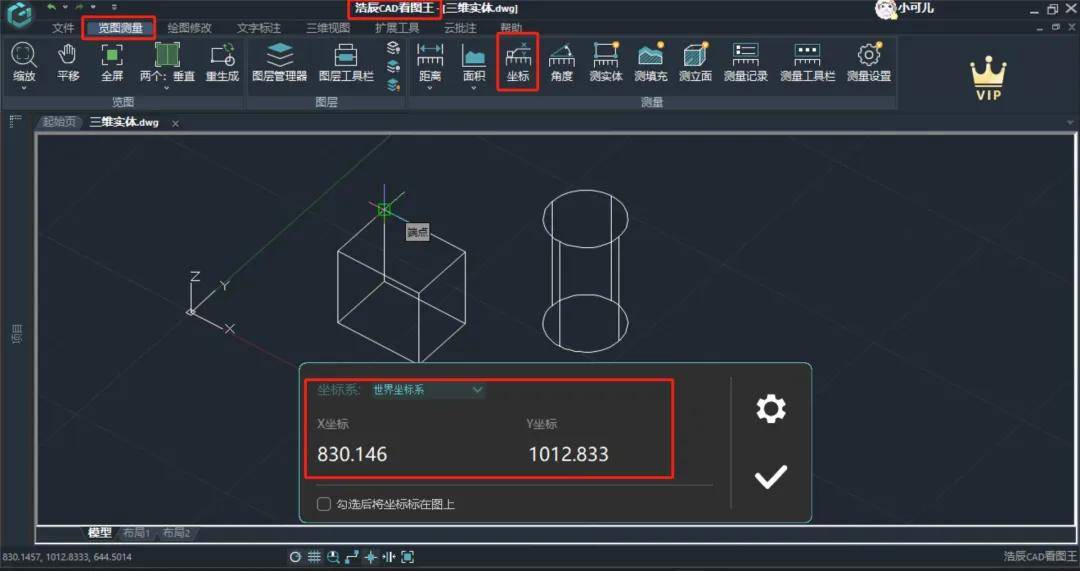The width and height of the screenshot is (1080, 571).
Task: Toggle grid display in status bar
Action: coord(314,557)
